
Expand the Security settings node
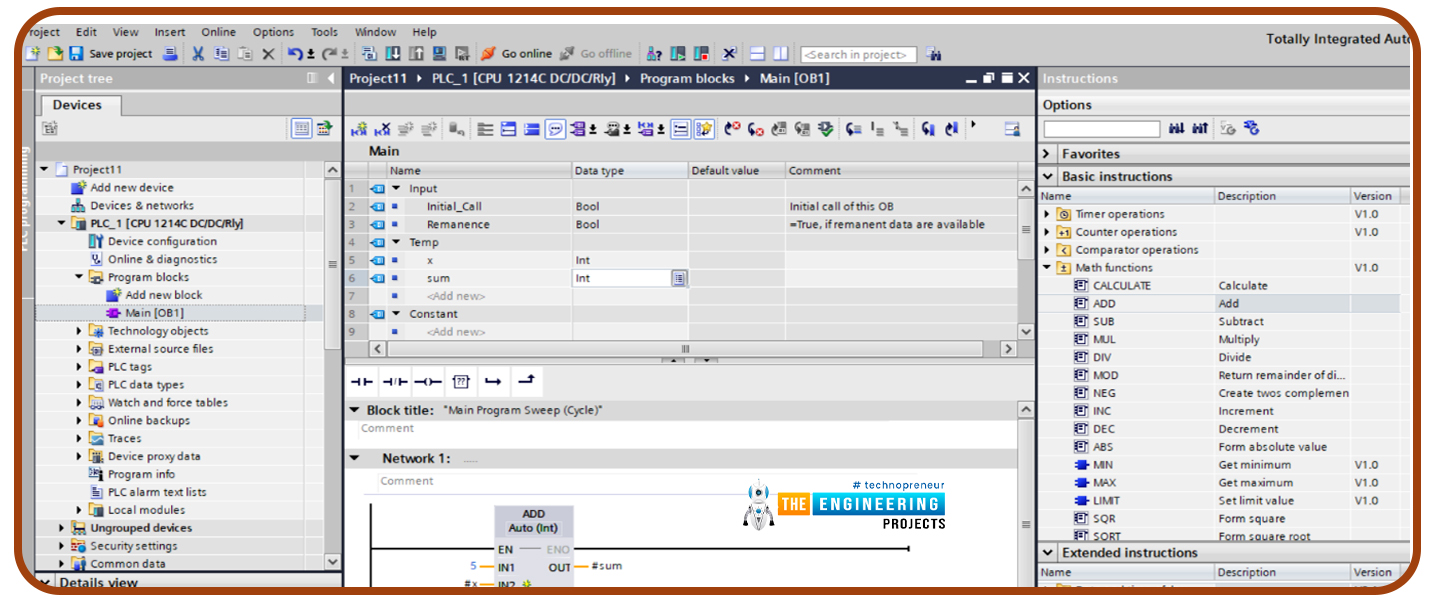[62, 546]
